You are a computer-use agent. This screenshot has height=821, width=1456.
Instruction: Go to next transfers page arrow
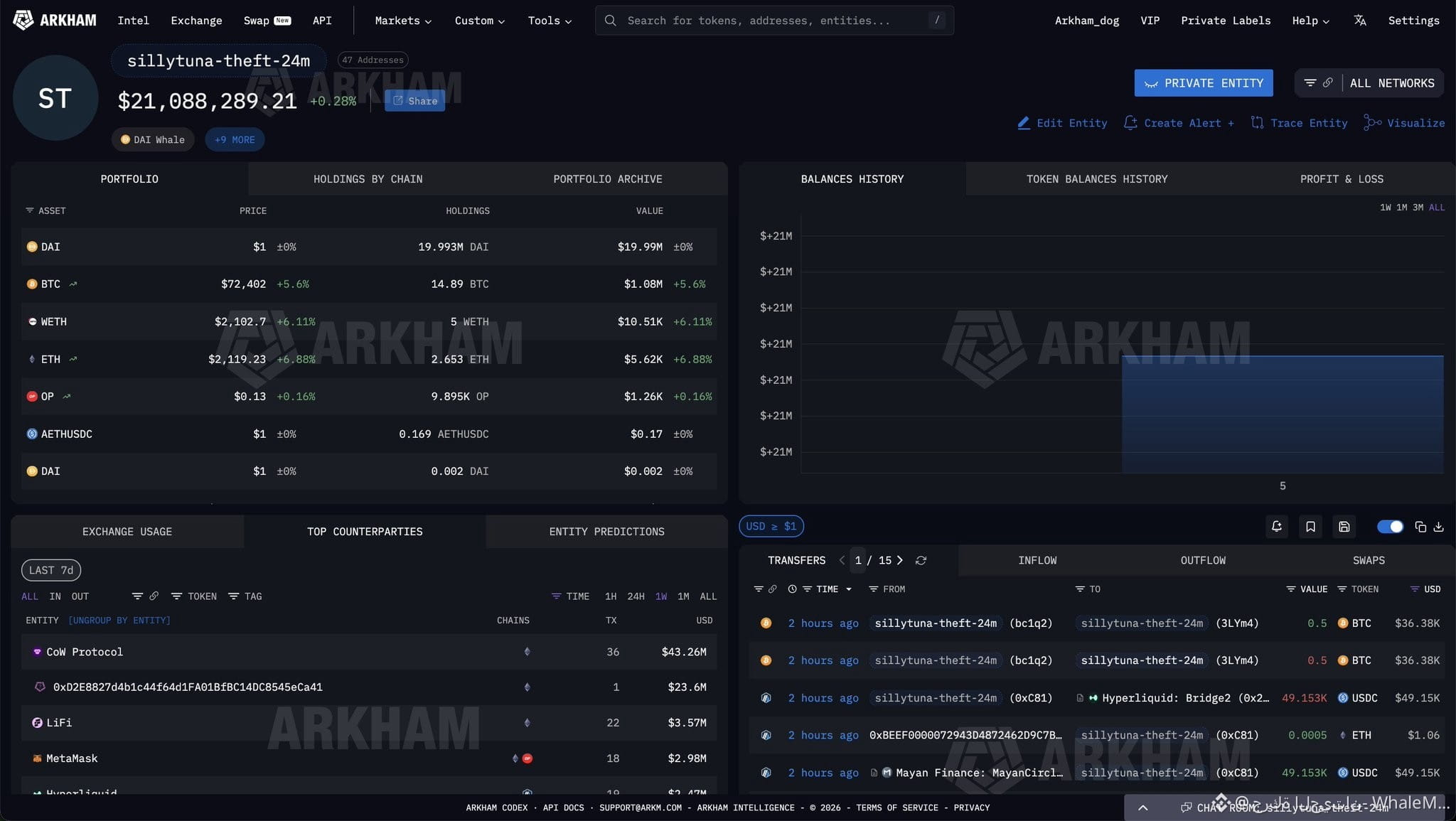coord(900,561)
